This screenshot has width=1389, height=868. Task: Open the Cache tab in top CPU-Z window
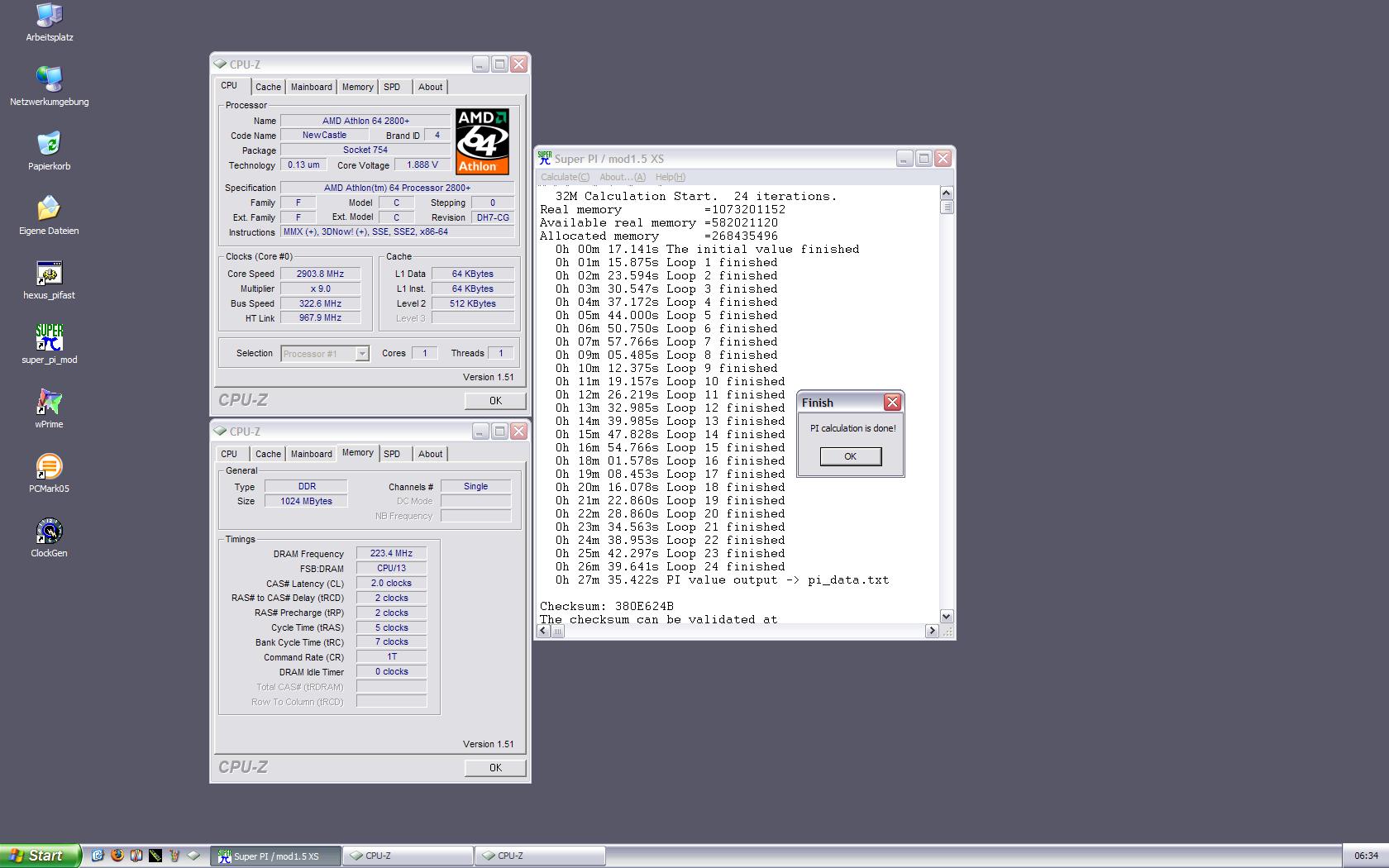tap(268, 87)
